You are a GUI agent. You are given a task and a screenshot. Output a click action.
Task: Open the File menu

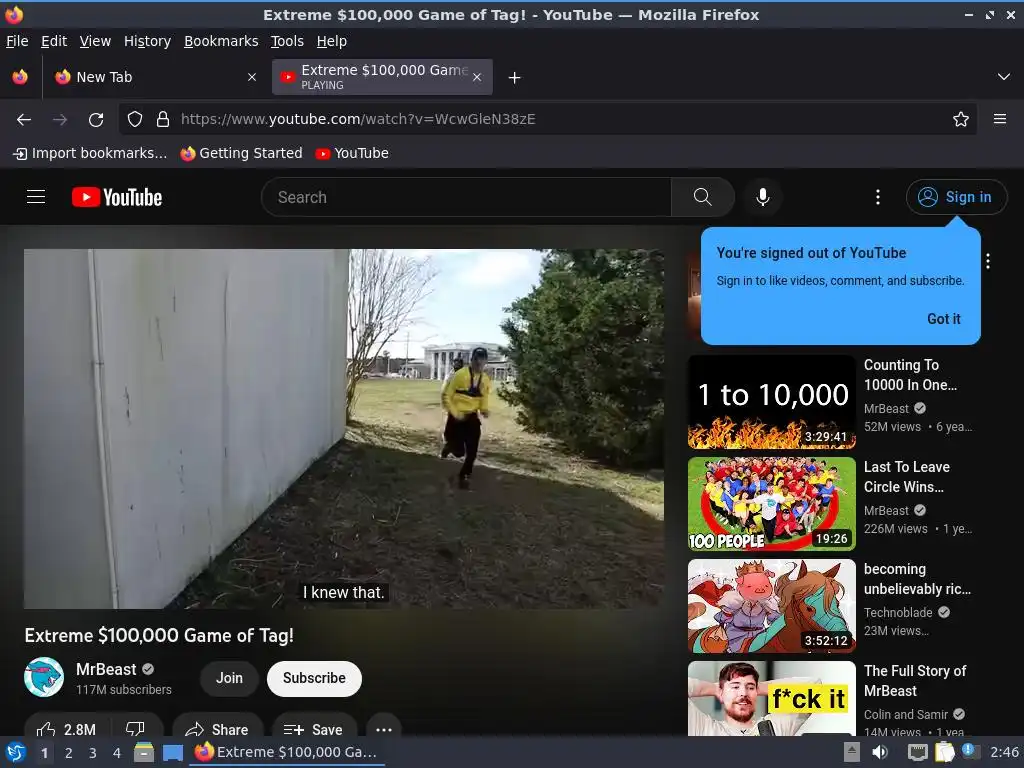click(17, 41)
